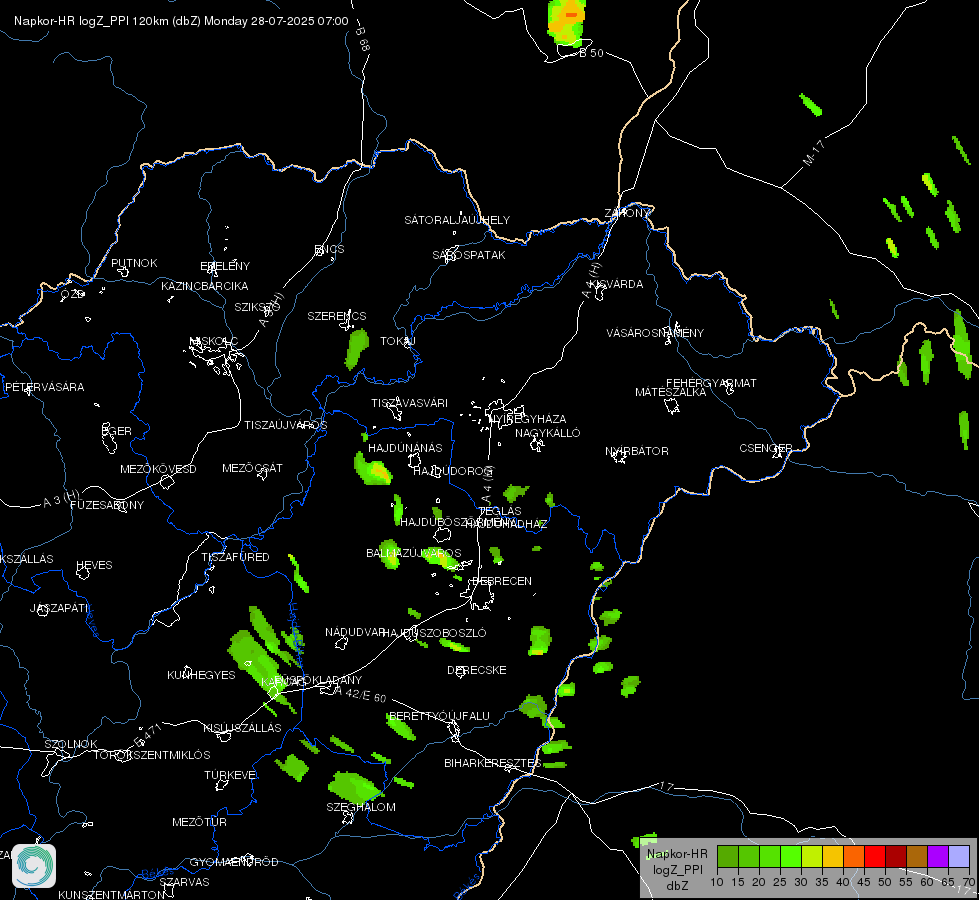Click the EGER label
This screenshot has height=900, width=979.
click(x=117, y=431)
